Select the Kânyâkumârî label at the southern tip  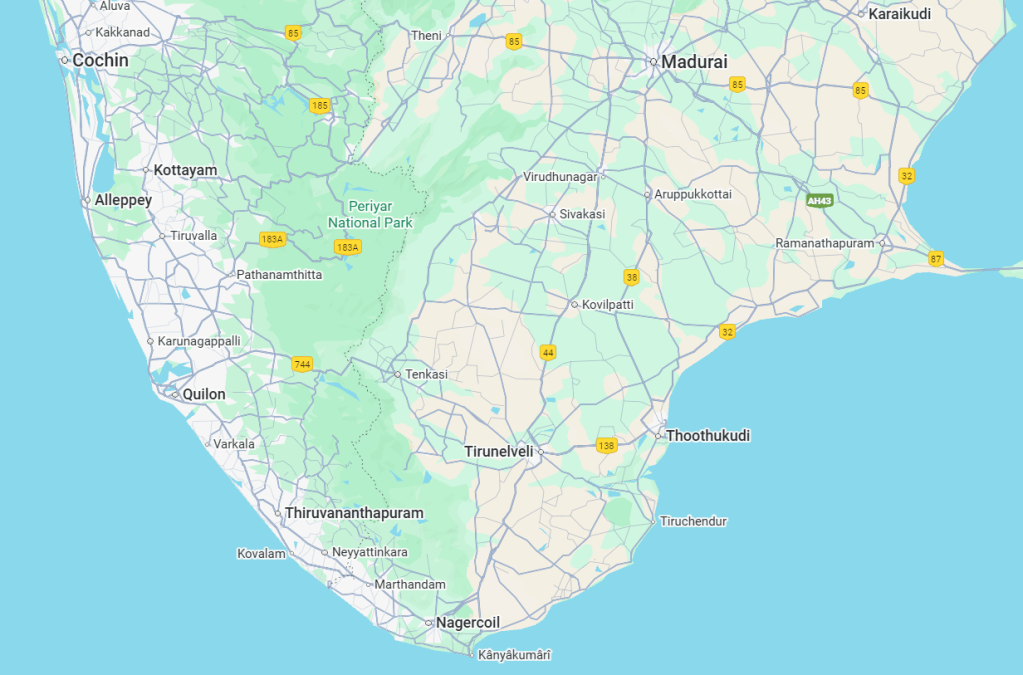tap(514, 655)
